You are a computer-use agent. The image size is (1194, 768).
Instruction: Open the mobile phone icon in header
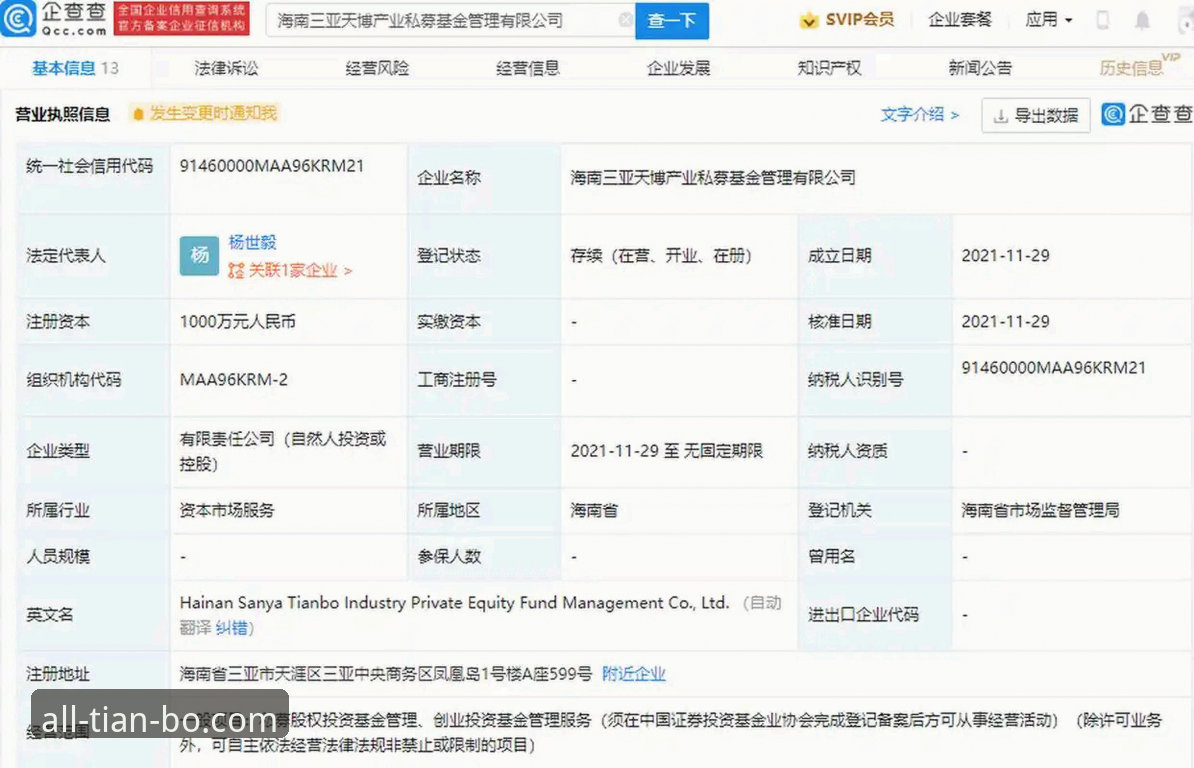tap(1102, 20)
